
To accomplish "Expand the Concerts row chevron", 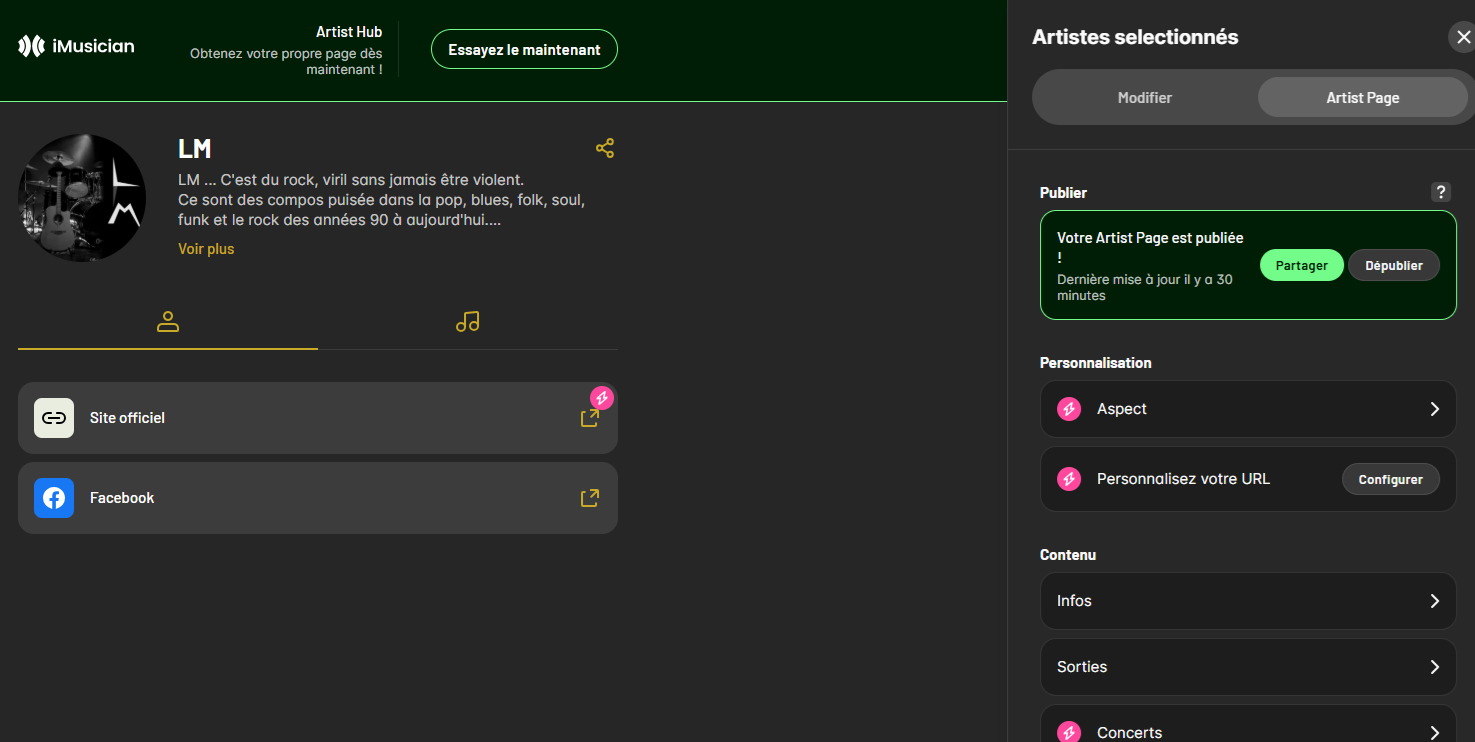I will point(1434,733).
